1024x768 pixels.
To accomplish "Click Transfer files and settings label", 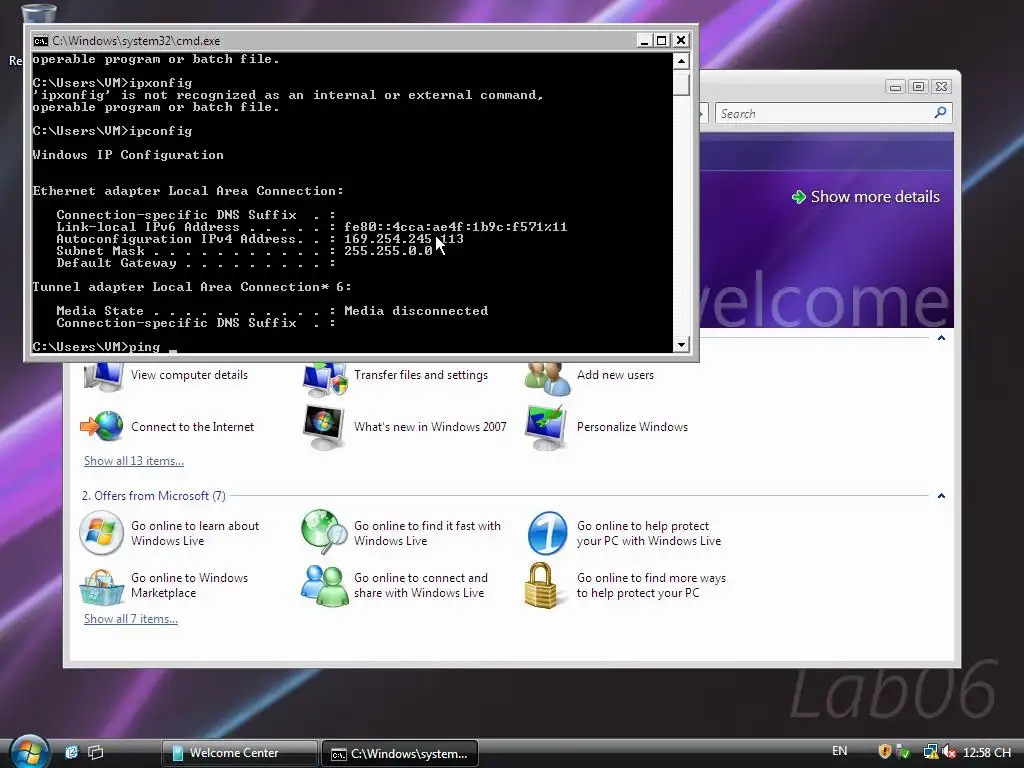I will [421, 375].
